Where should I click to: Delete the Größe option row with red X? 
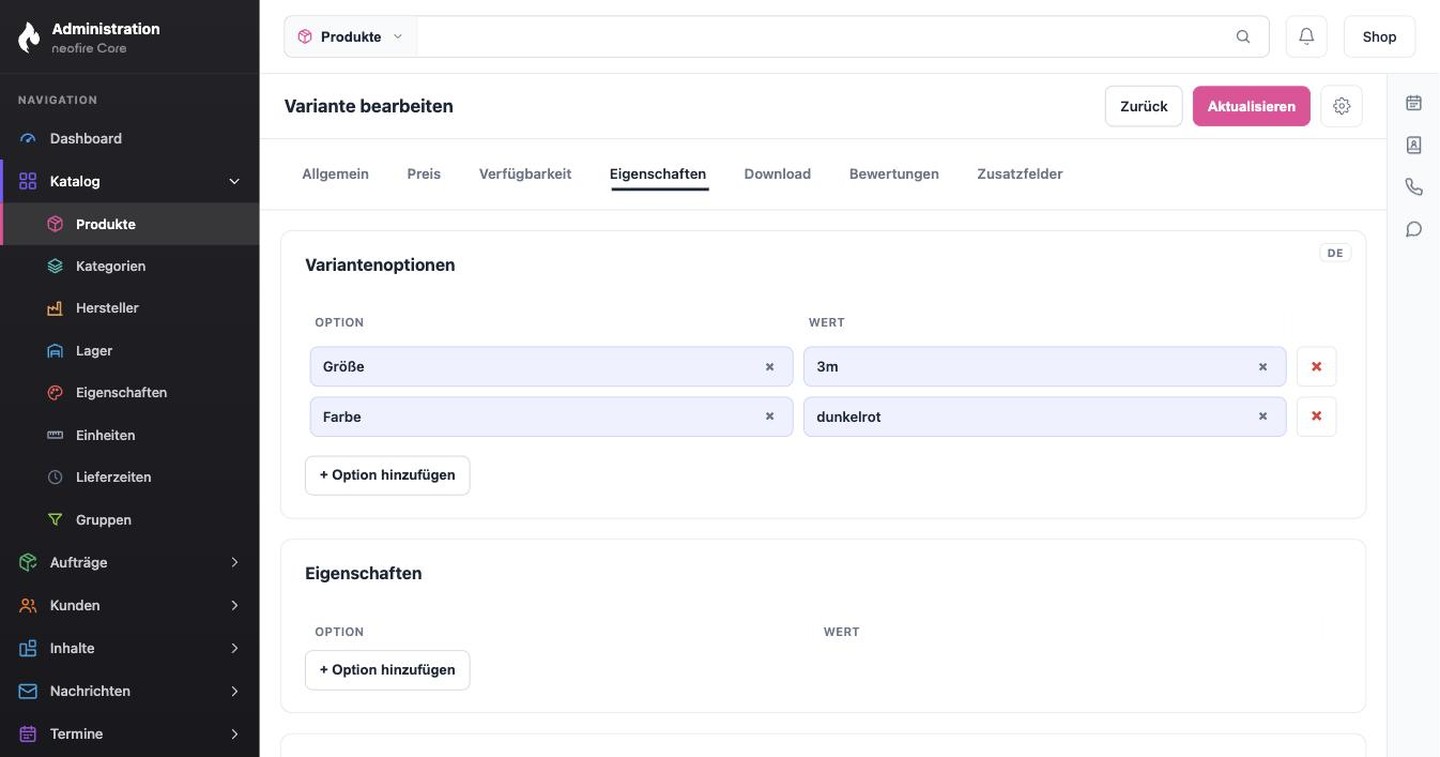(1316, 366)
